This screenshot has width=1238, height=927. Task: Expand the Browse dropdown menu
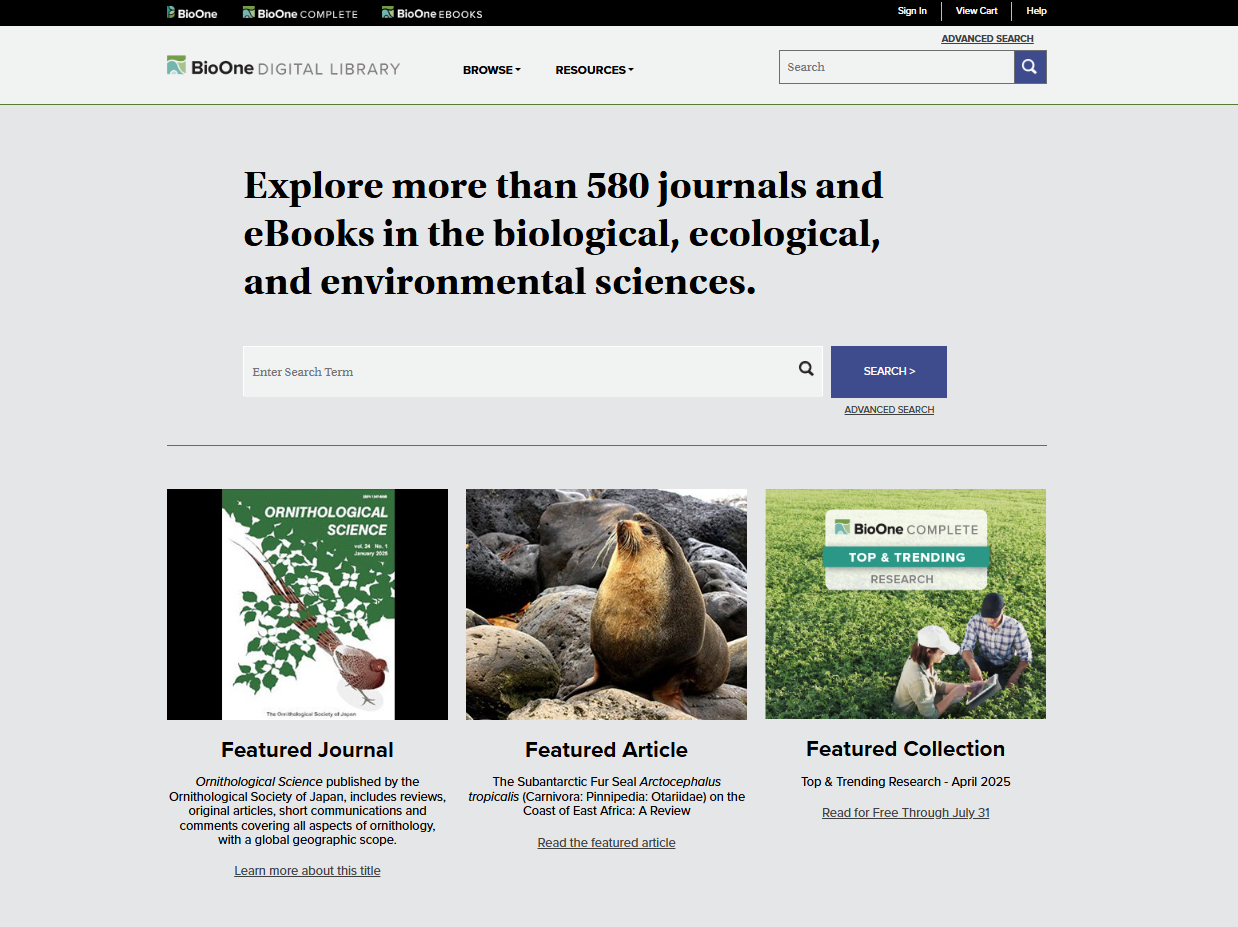(492, 70)
